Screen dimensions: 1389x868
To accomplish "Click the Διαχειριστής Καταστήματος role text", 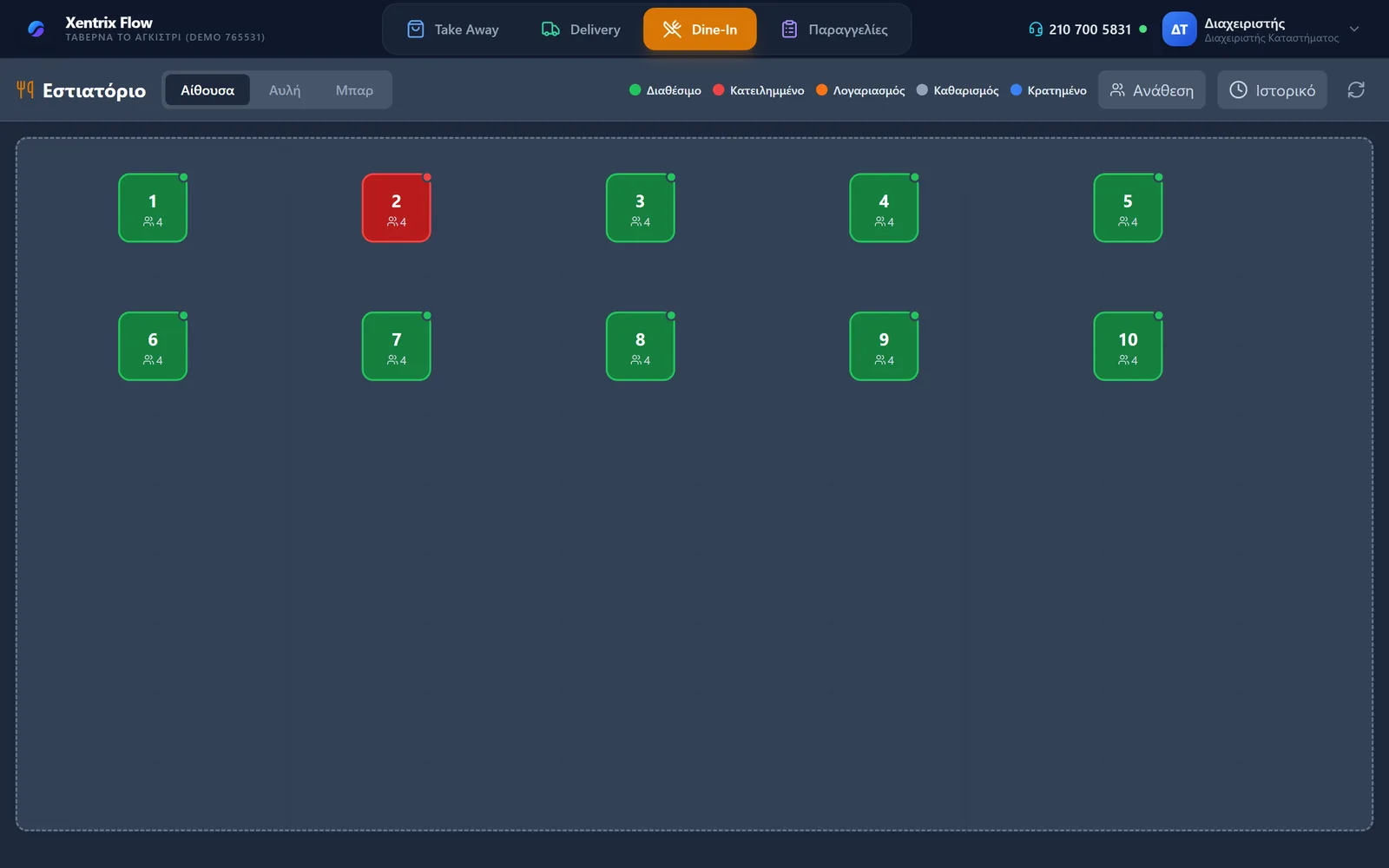I will (1271, 38).
